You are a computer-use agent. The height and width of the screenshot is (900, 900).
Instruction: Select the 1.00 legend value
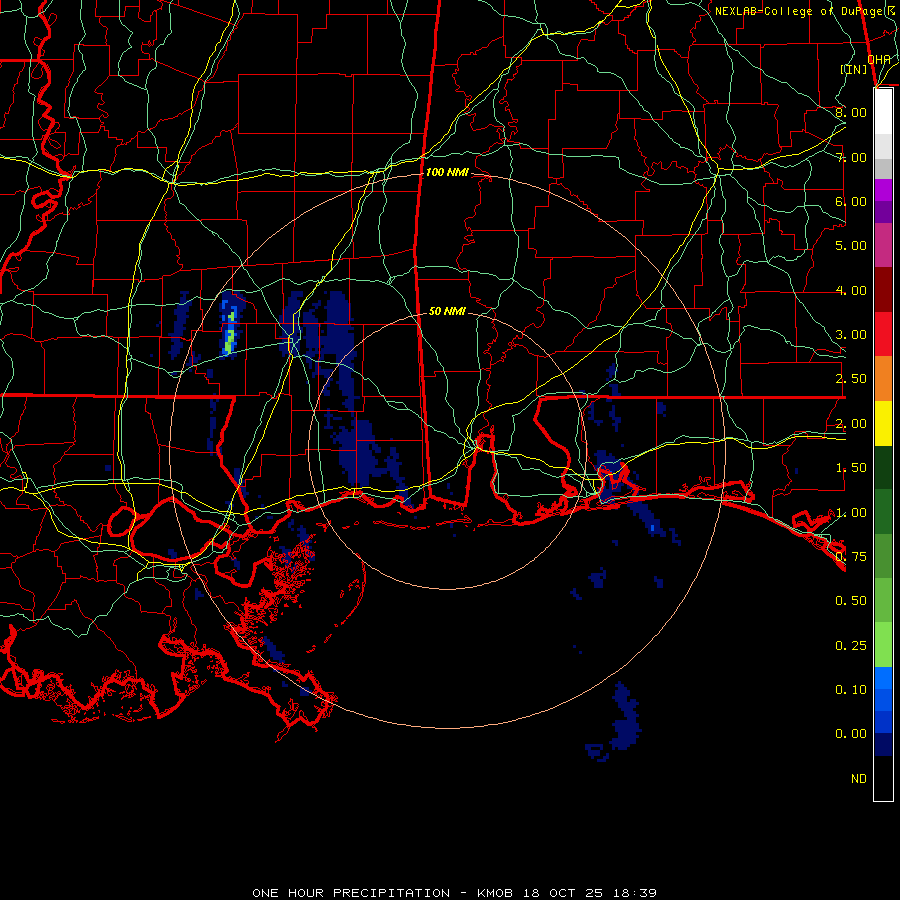pos(851,513)
